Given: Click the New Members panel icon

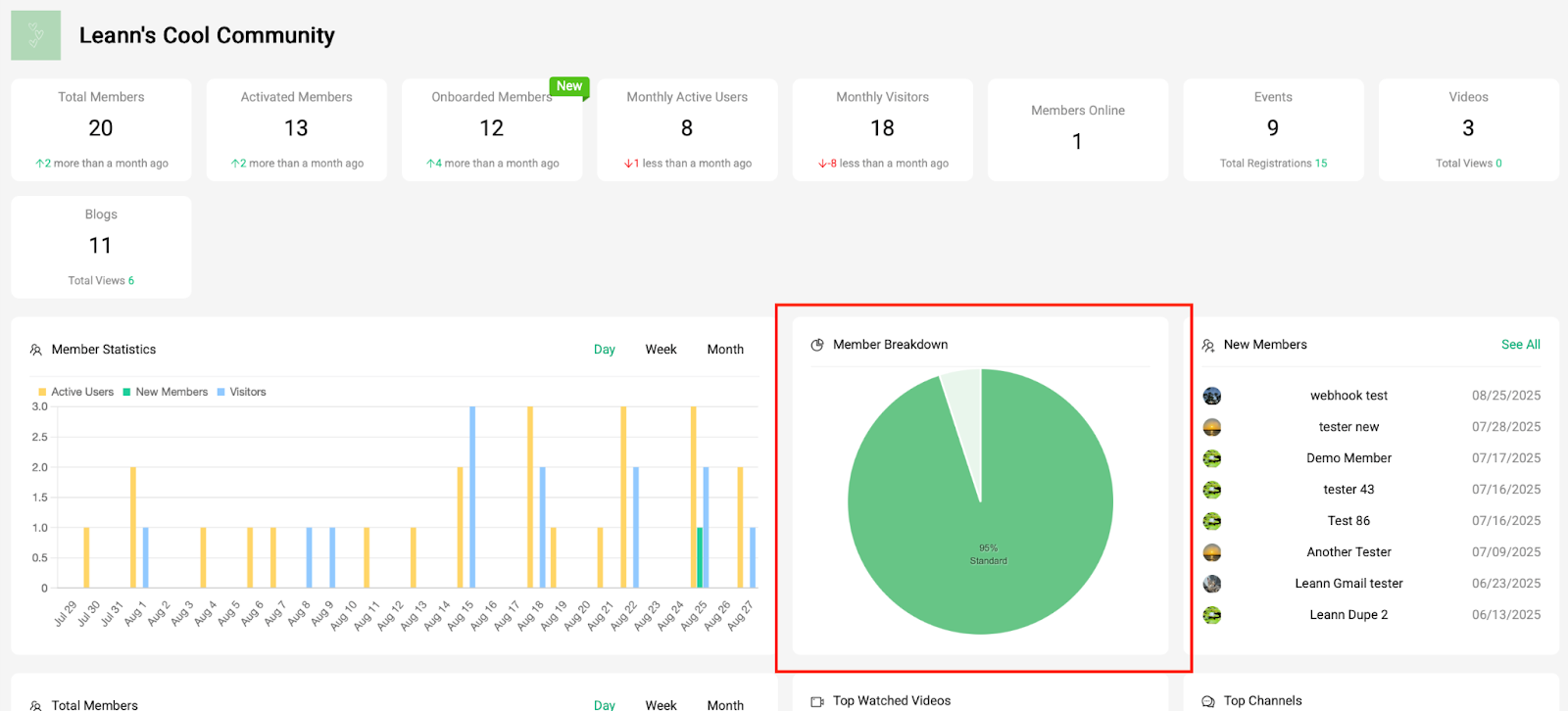Looking at the screenshot, I should tap(1208, 345).
